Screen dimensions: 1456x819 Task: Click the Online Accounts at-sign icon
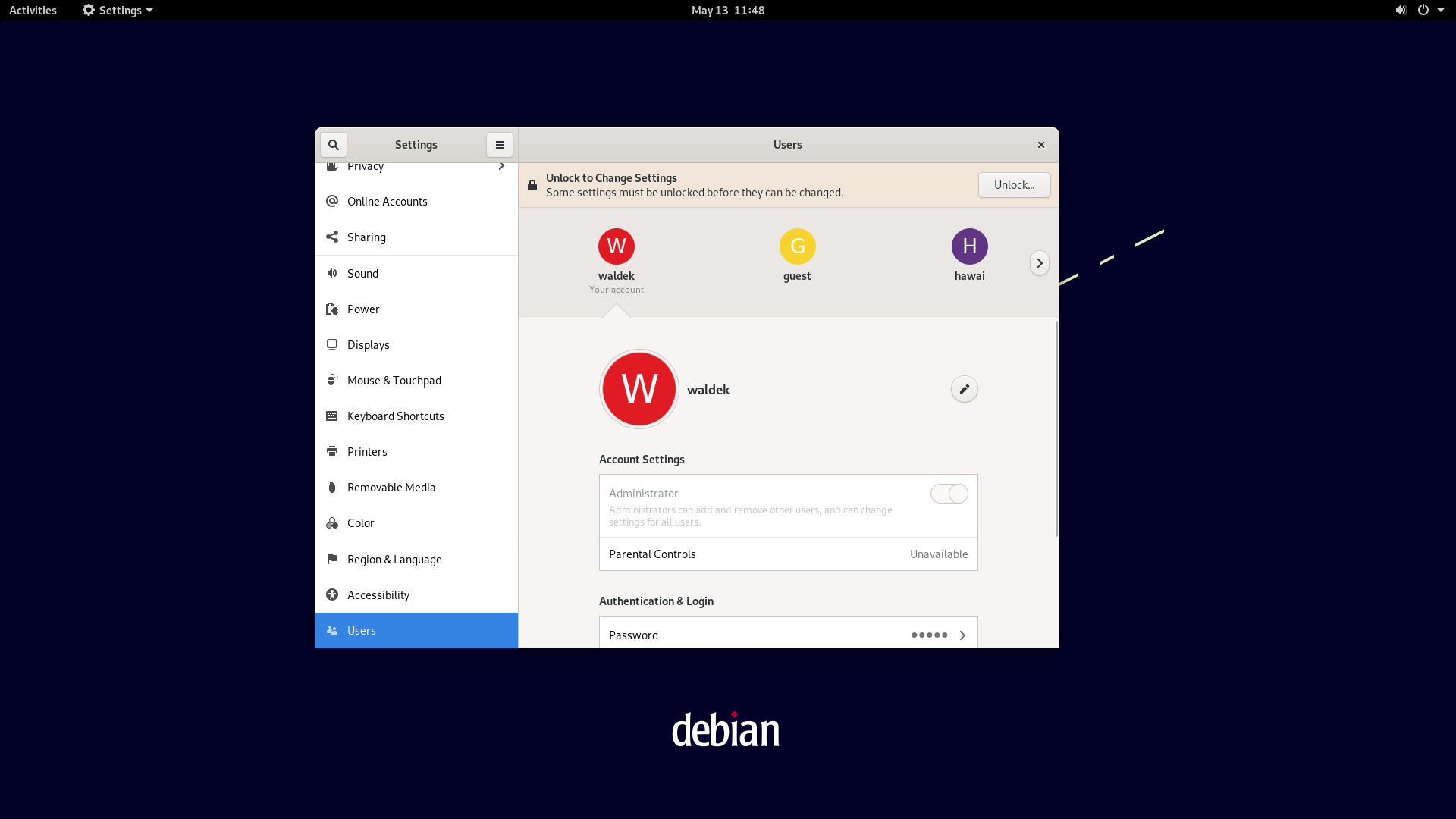pos(332,201)
